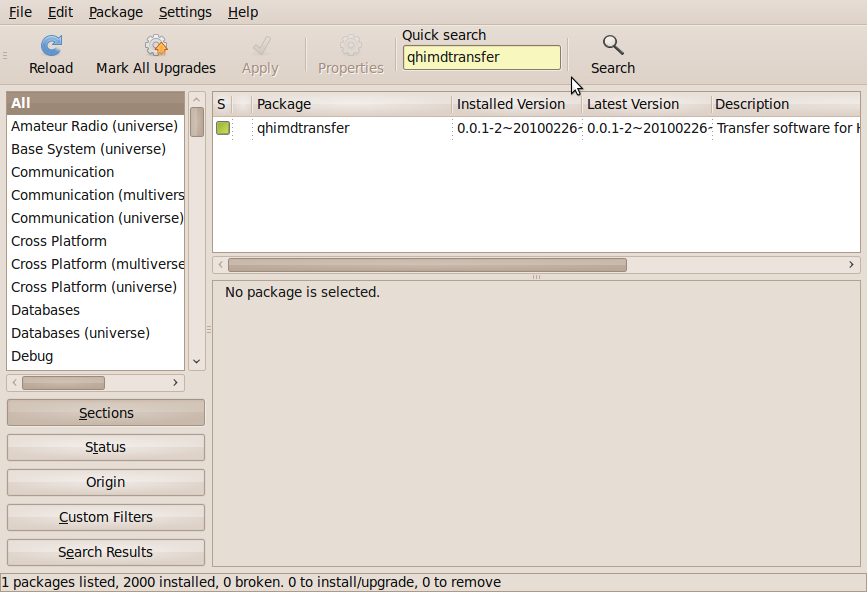Viewport: 867px width, 592px height.
Task: Toggle qhimdtransfer status checkbox
Action: (x=223, y=128)
